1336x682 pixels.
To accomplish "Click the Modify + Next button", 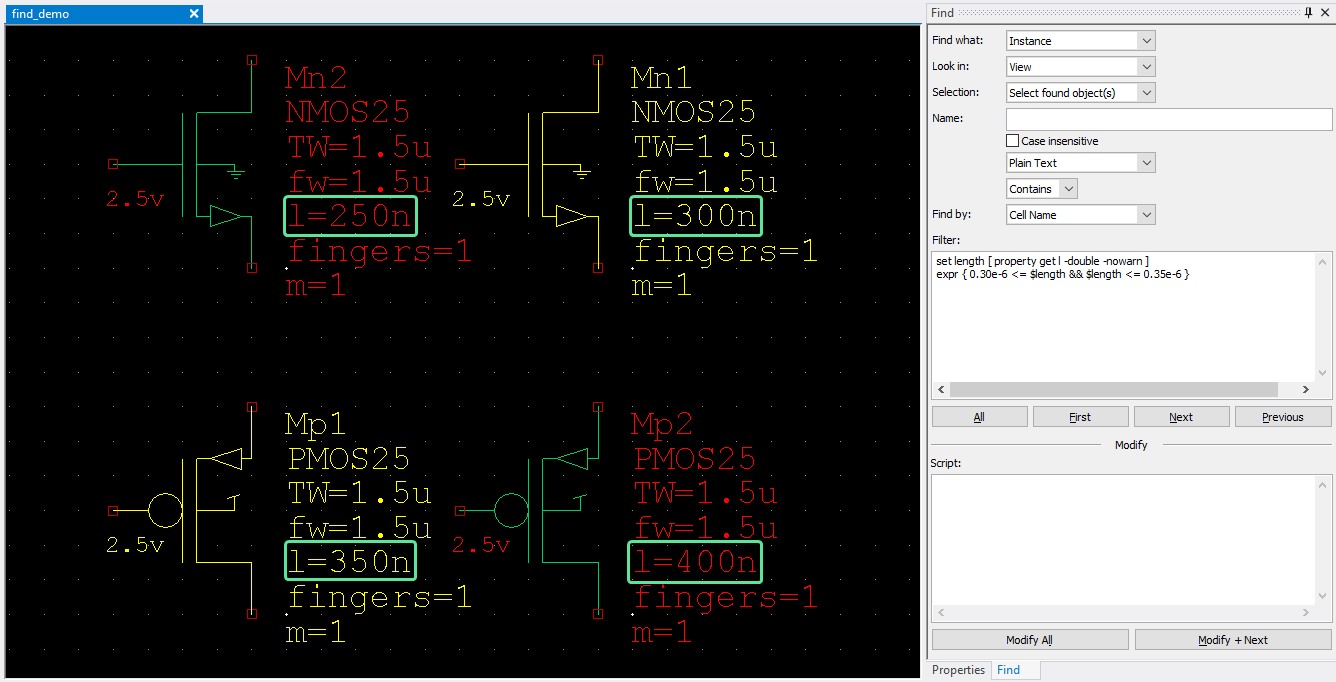I will coord(1232,640).
